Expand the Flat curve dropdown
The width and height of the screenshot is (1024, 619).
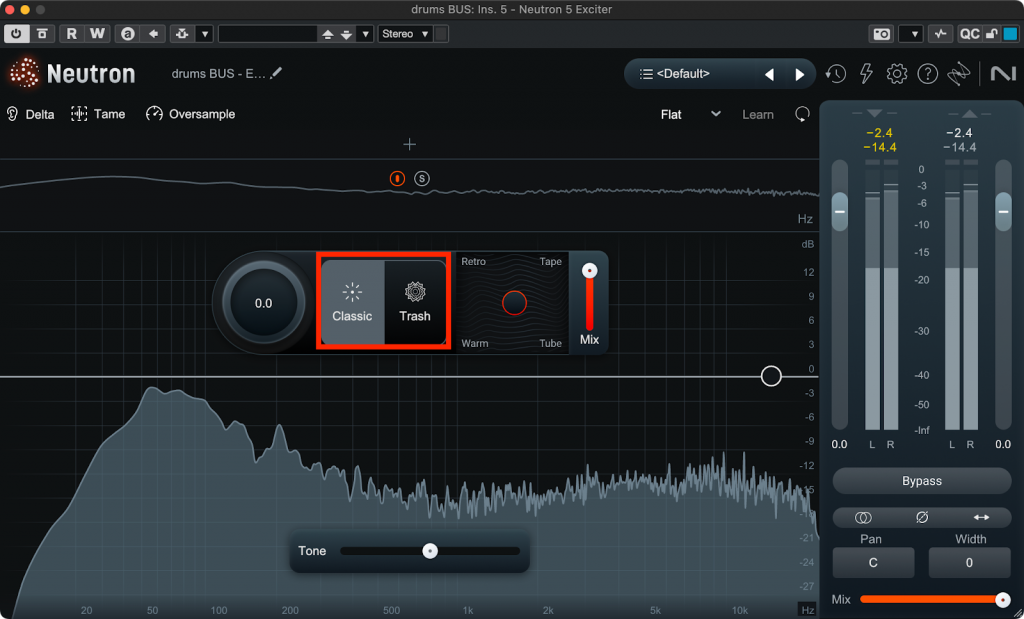click(691, 114)
